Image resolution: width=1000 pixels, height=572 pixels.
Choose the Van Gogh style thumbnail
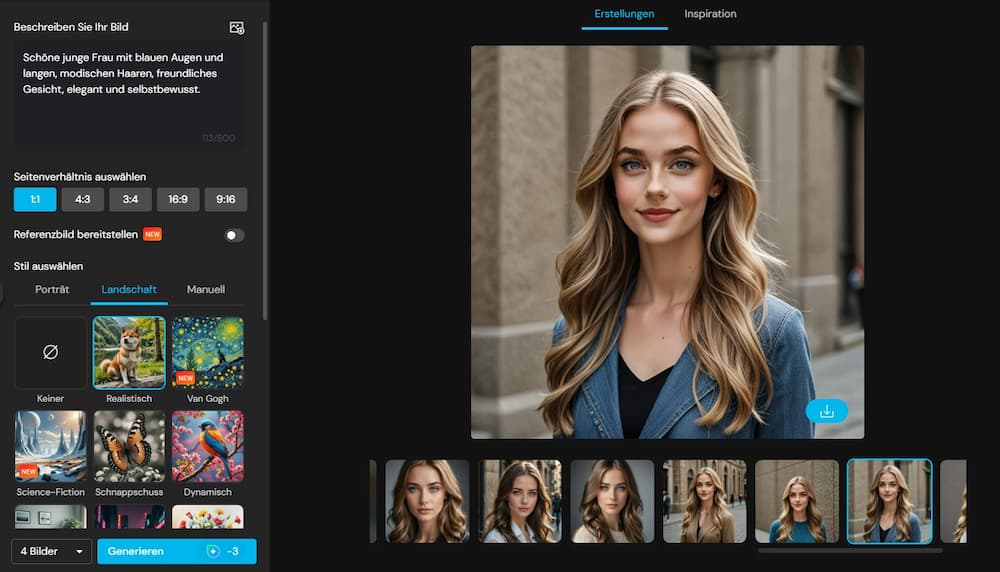click(x=207, y=353)
